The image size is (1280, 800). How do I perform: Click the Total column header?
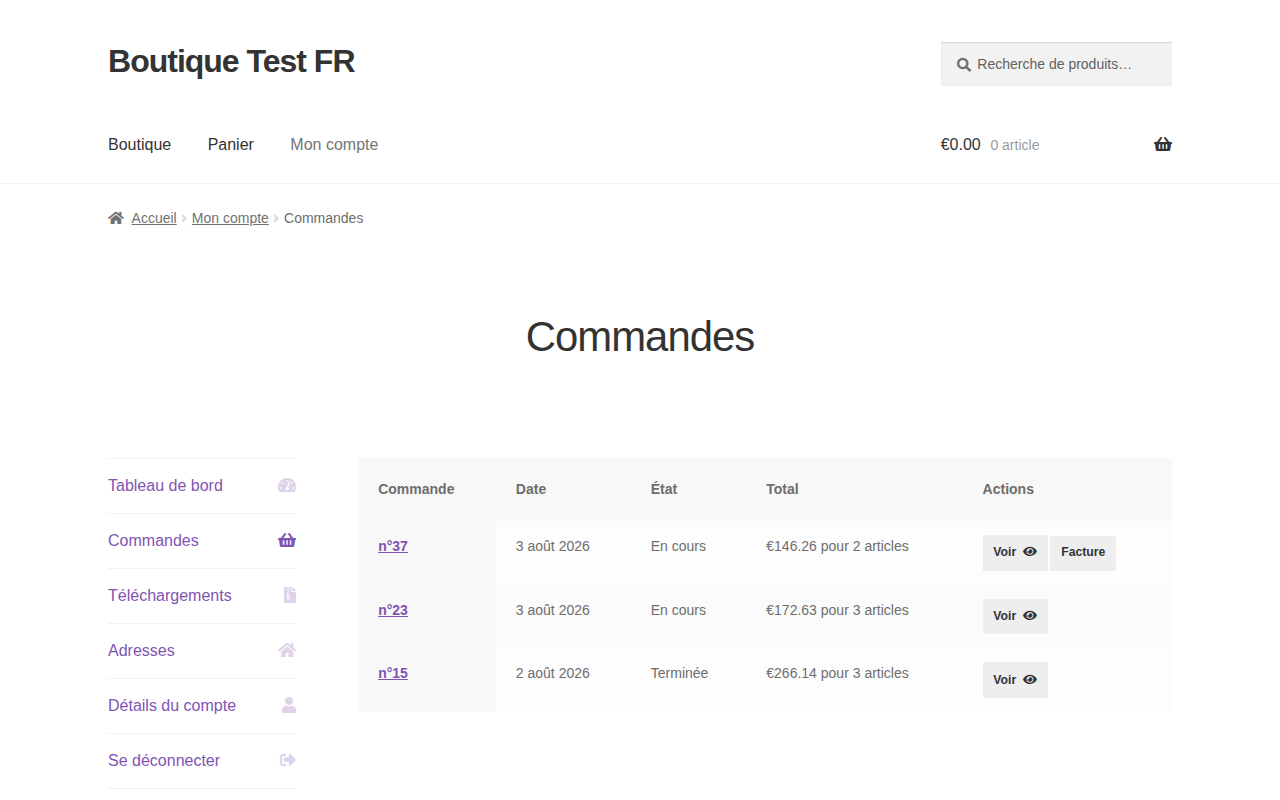point(782,489)
